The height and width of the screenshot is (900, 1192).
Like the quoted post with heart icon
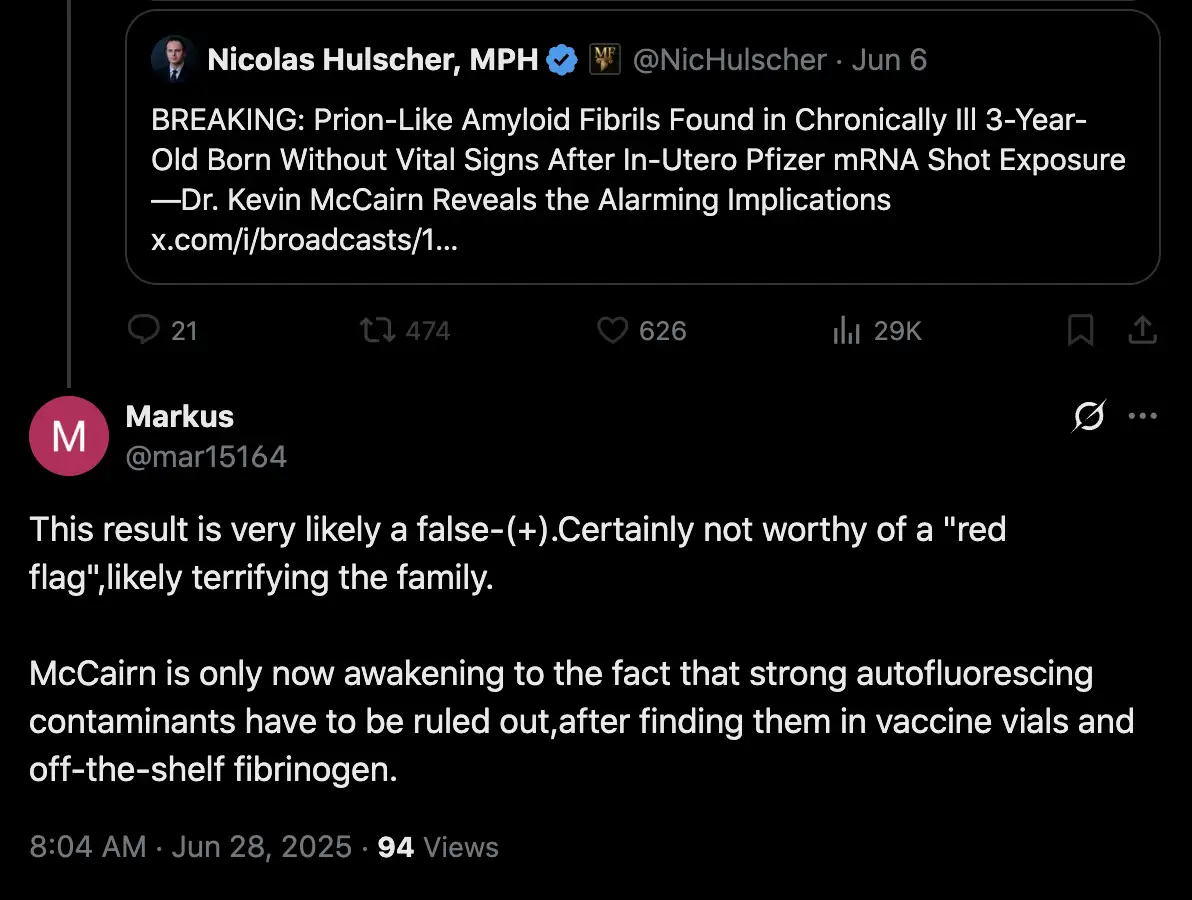point(612,330)
